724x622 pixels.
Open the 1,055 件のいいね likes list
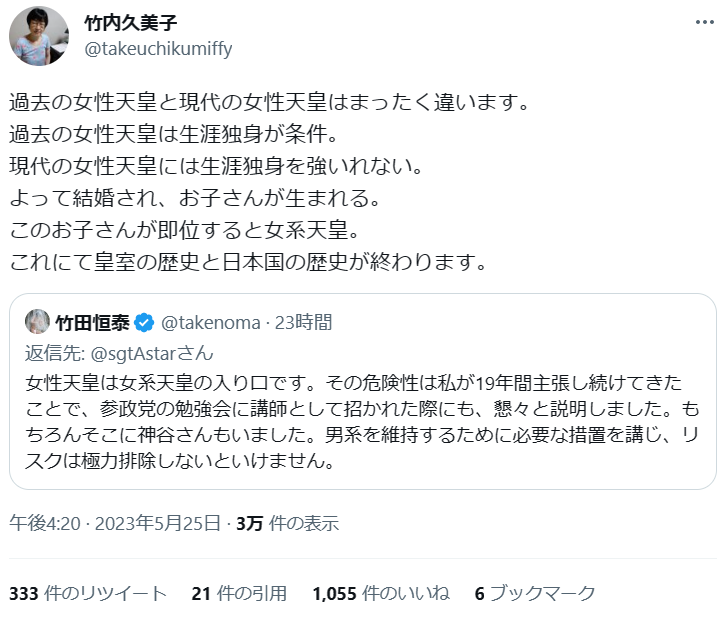tap(380, 593)
